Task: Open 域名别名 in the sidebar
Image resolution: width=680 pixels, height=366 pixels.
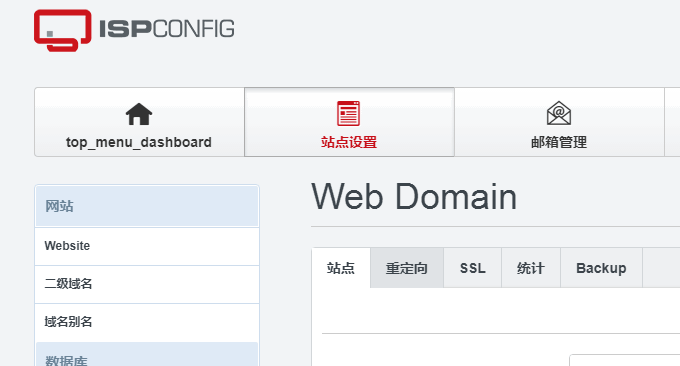Action: tap(147, 322)
